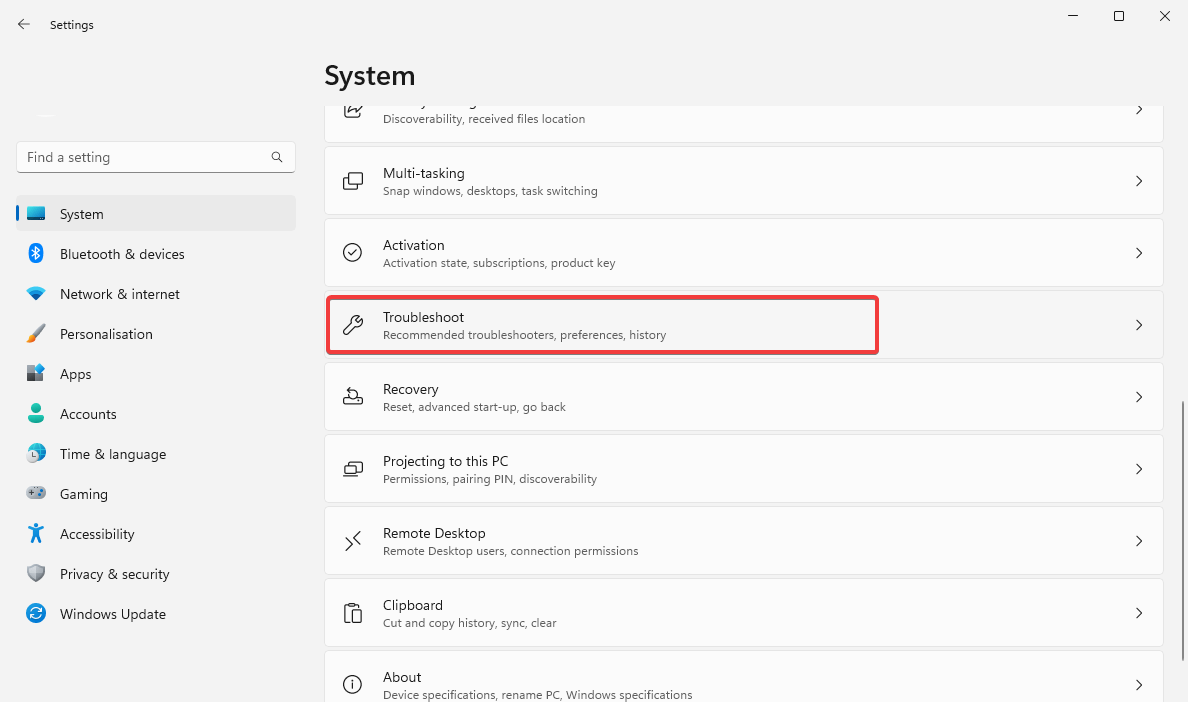Image resolution: width=1188 pixels, height=702 pixels.
Task: Open Projecting to this PC chevron
Action: tap(1139, 469)
